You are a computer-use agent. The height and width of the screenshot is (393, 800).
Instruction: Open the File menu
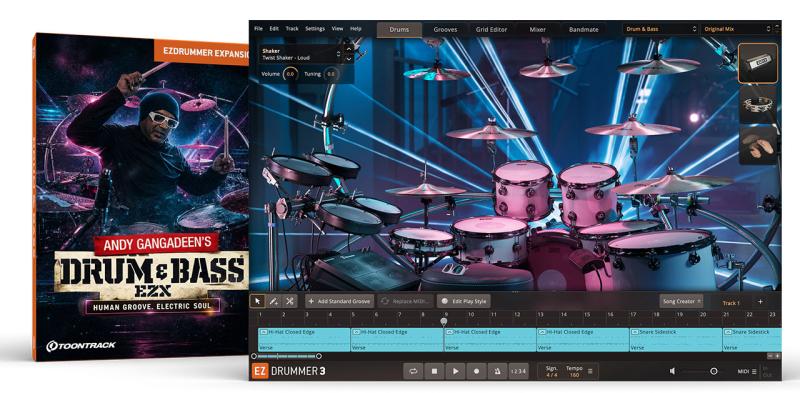point(258,29)
